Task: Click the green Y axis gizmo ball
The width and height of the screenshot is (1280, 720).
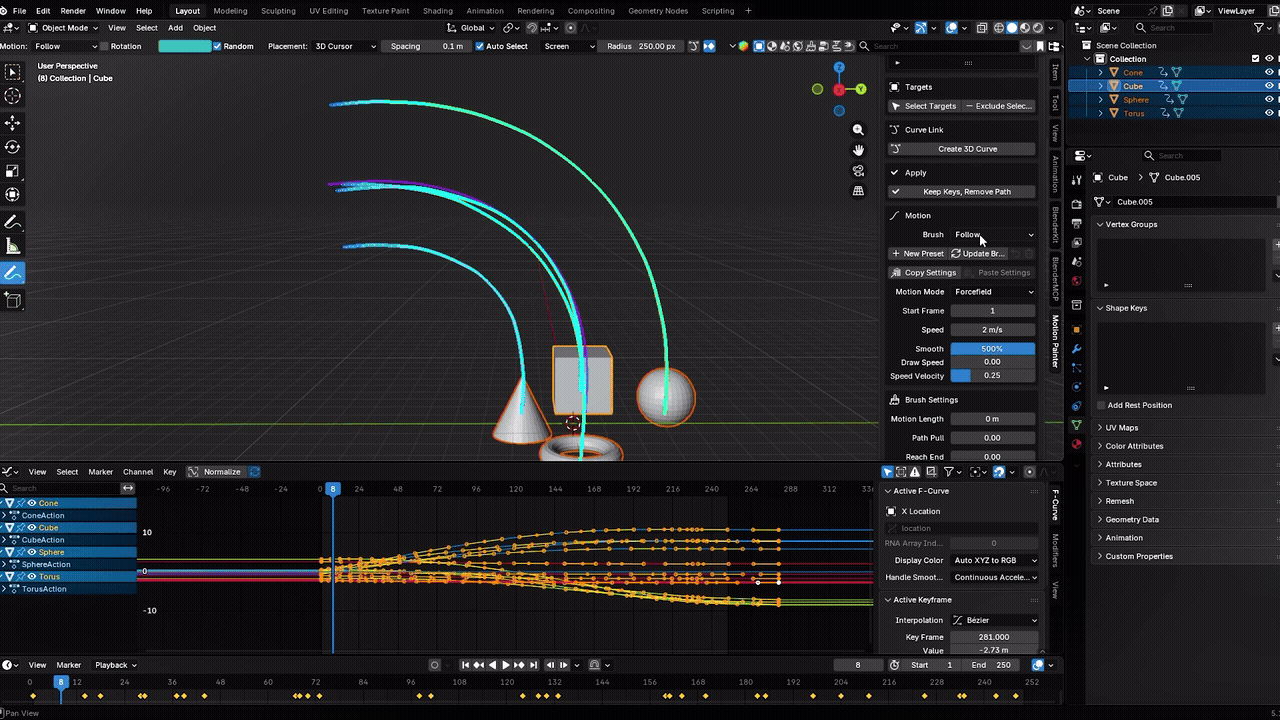Action: click(861, 89)
